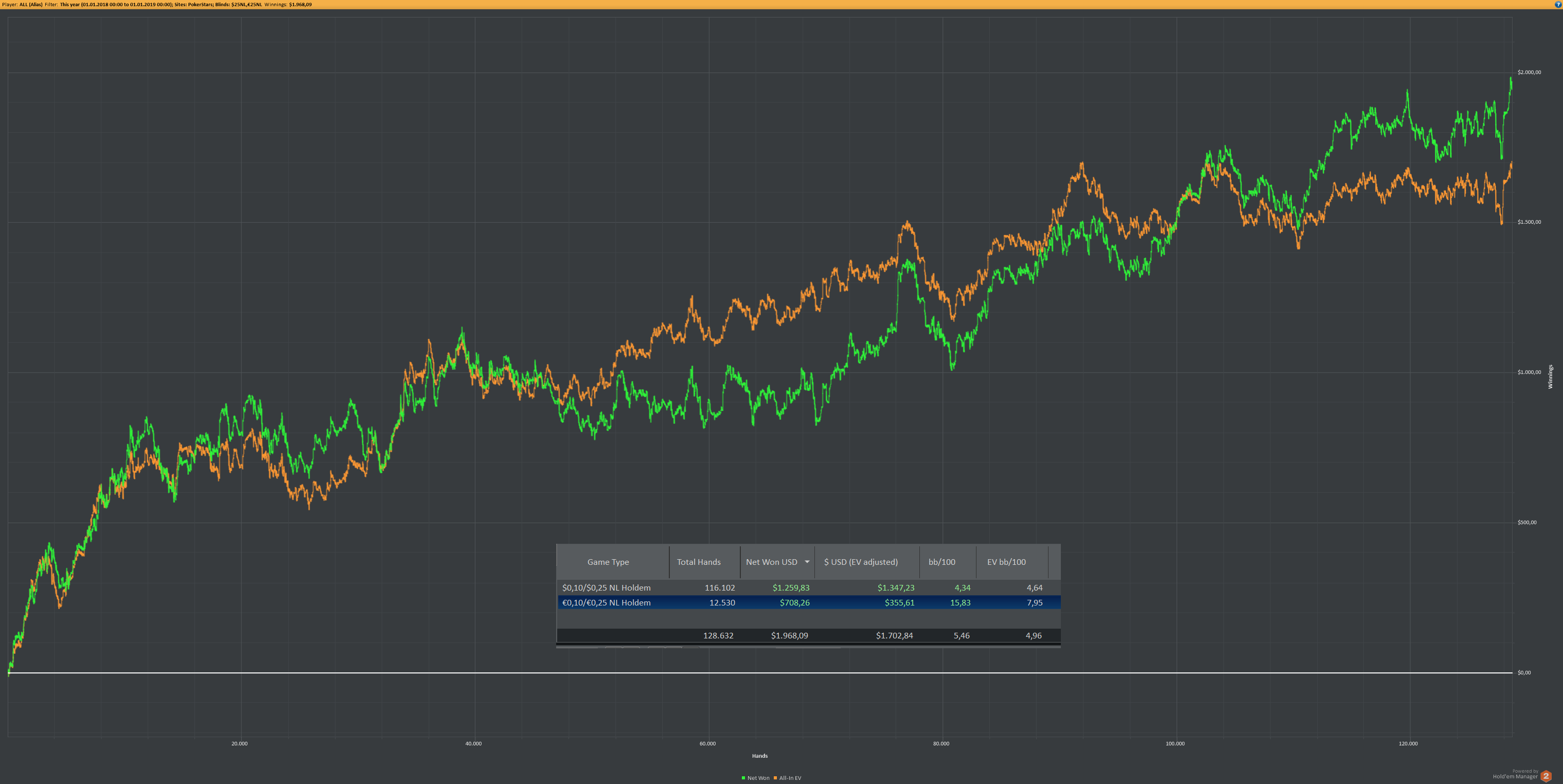This screenshot has width=1563, height=784.
Task: Click the Net Won USD column header label
Action: point(771,562)
